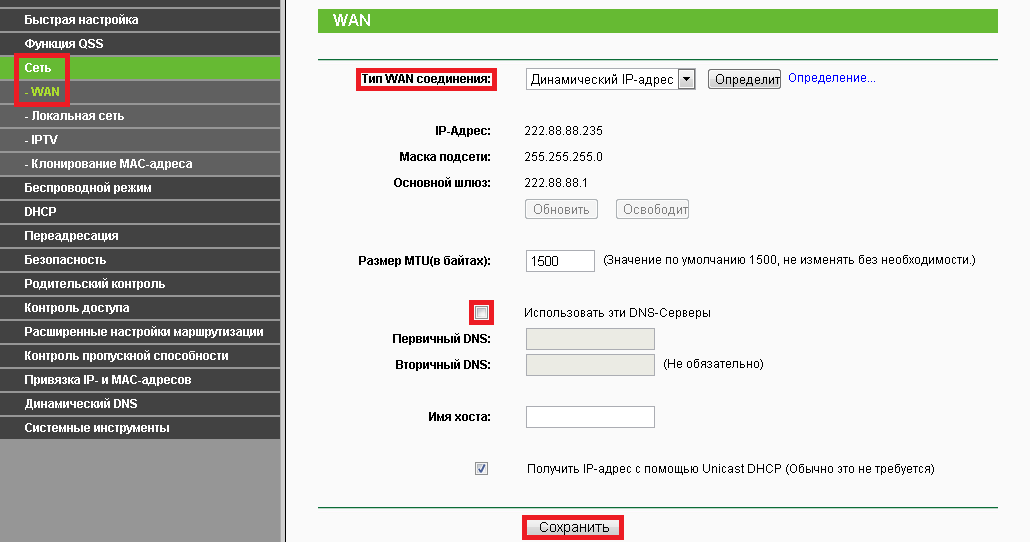Click the MTU size input field
The image size is (1030, 542).
pyautogui.click(x=560, y=261)
